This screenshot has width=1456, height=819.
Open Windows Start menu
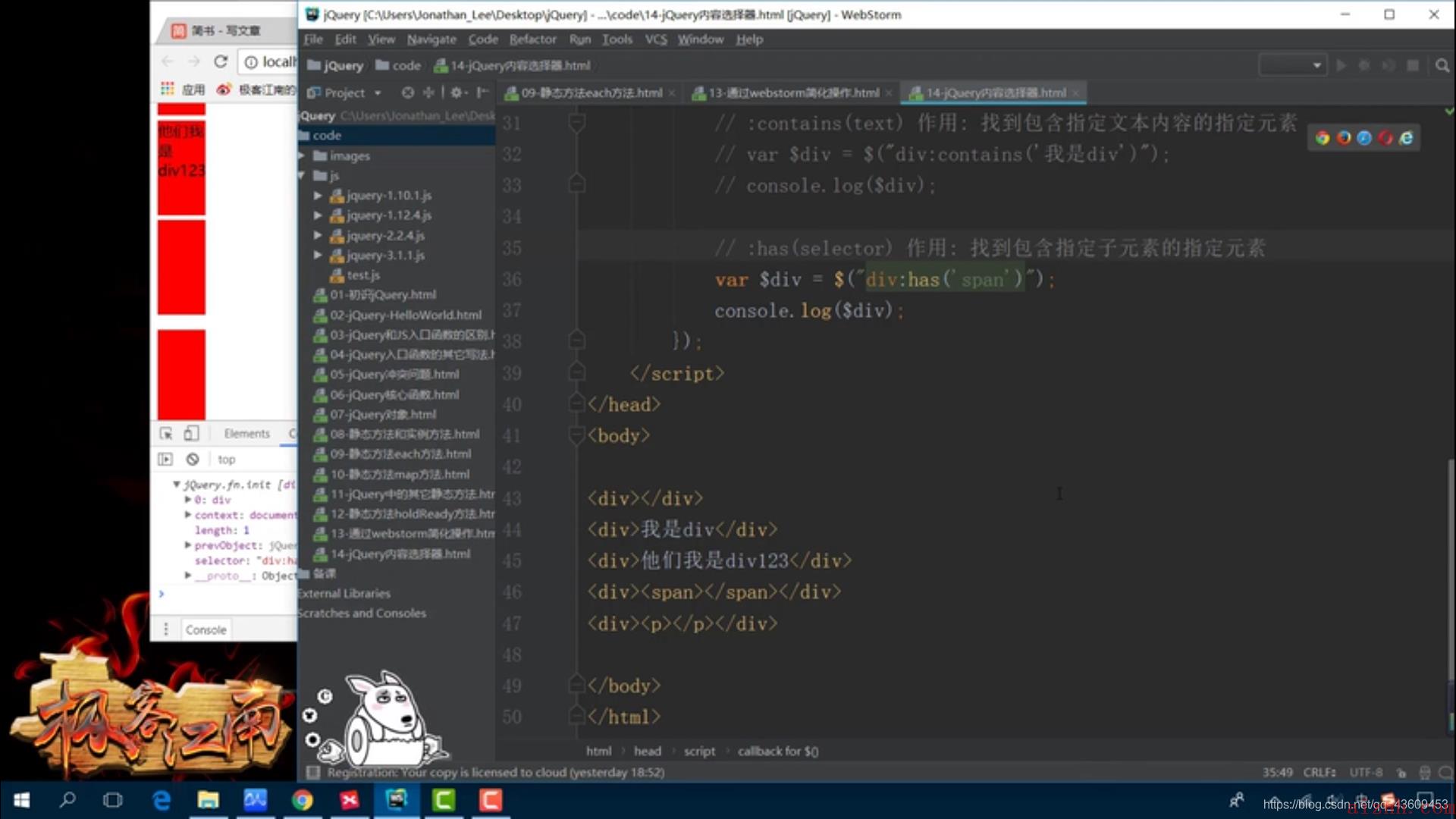click(x=21, y=800)
